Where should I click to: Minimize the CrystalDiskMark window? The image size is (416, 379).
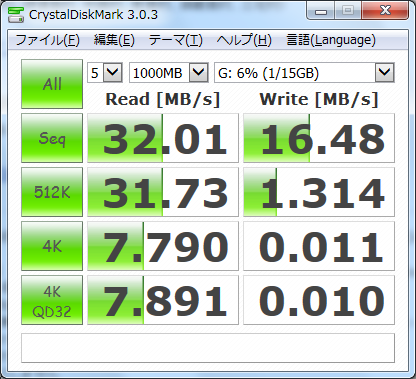321,11
